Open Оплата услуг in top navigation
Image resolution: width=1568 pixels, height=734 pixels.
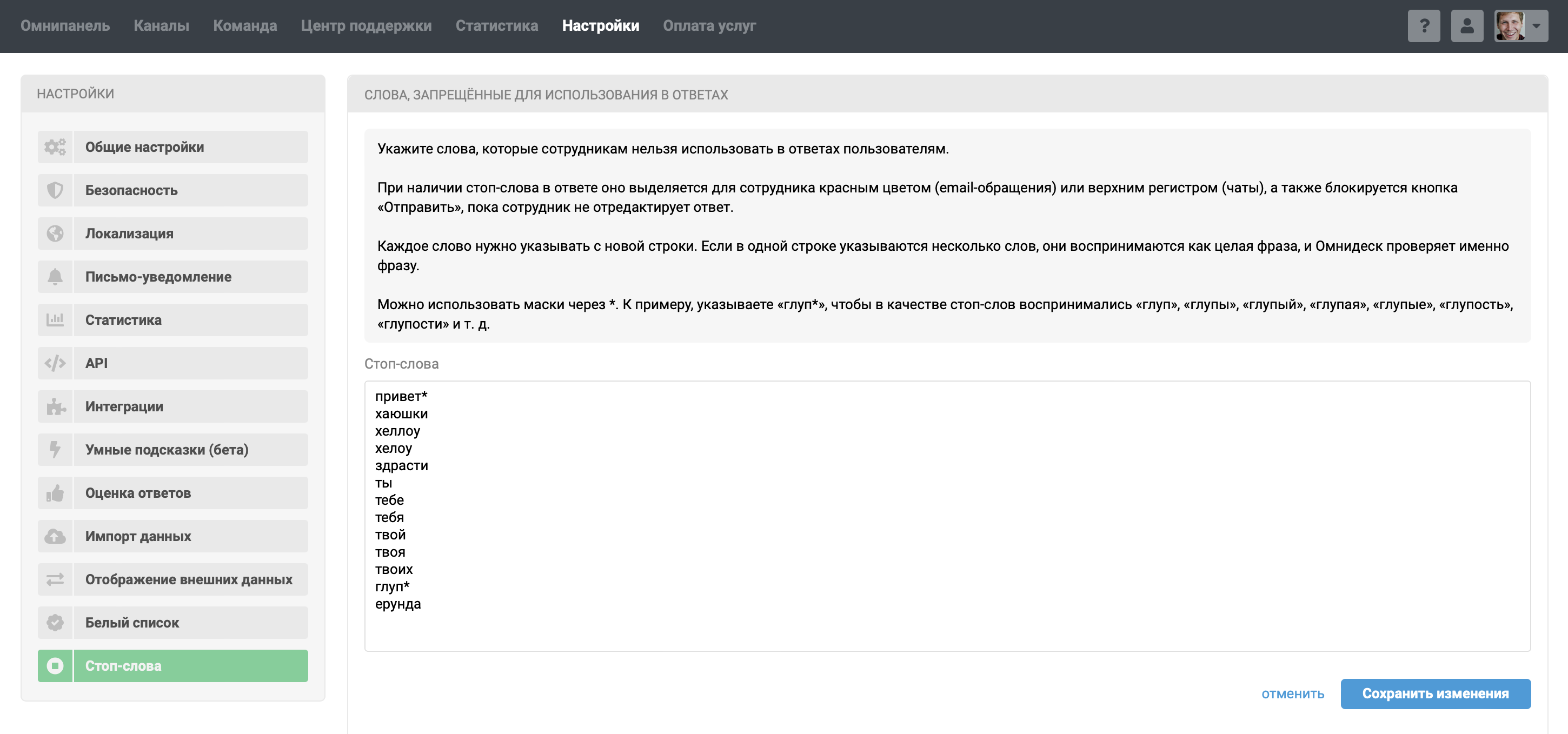coord(709,25)
